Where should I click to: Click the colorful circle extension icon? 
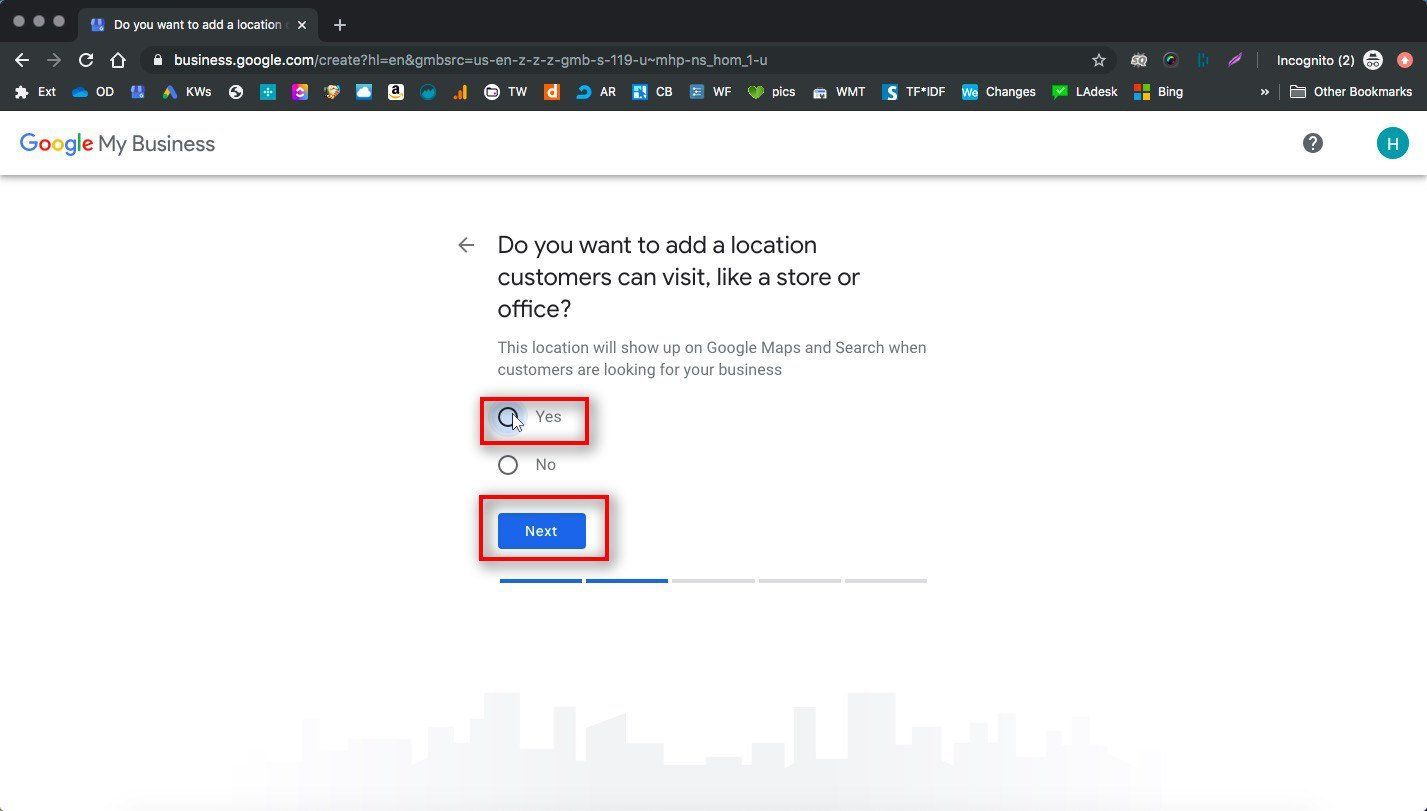1171,60
